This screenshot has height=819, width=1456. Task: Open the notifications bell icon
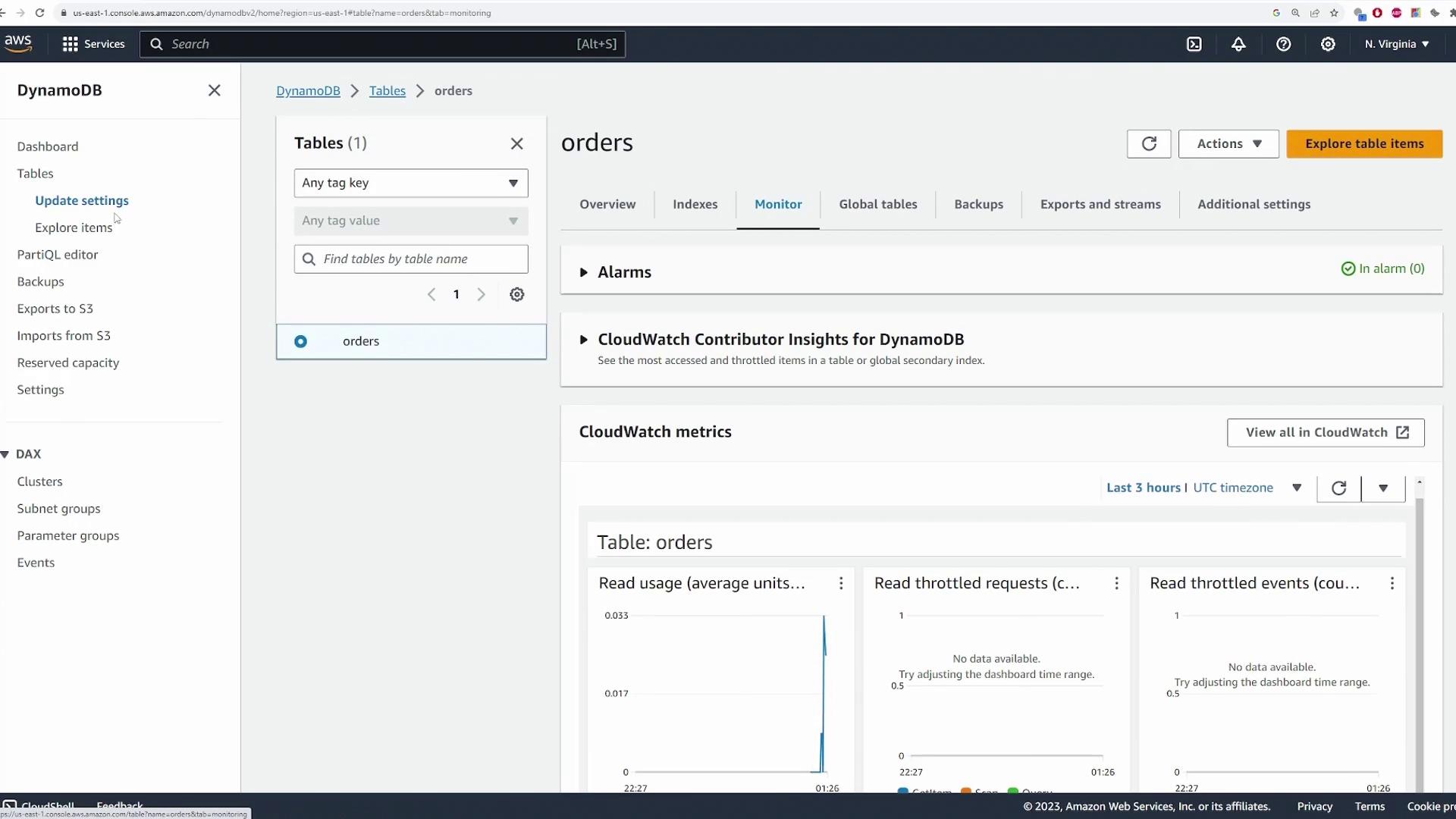tap(1238, 44)
